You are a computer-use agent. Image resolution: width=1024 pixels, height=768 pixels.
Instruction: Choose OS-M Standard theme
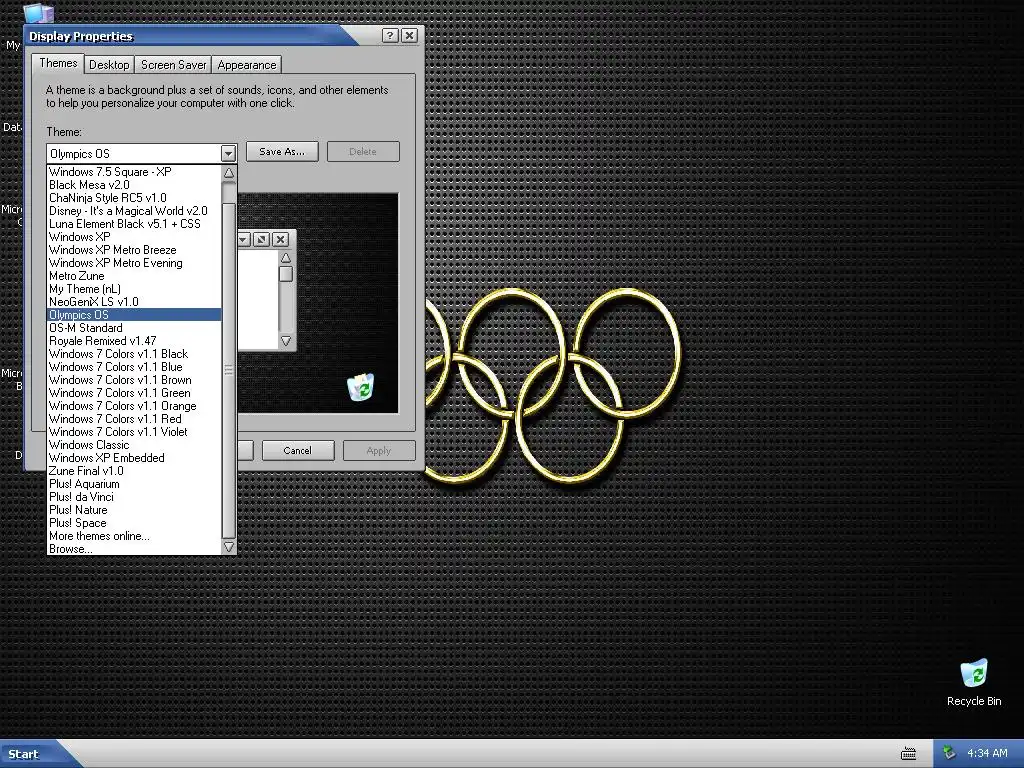point(134,328)
